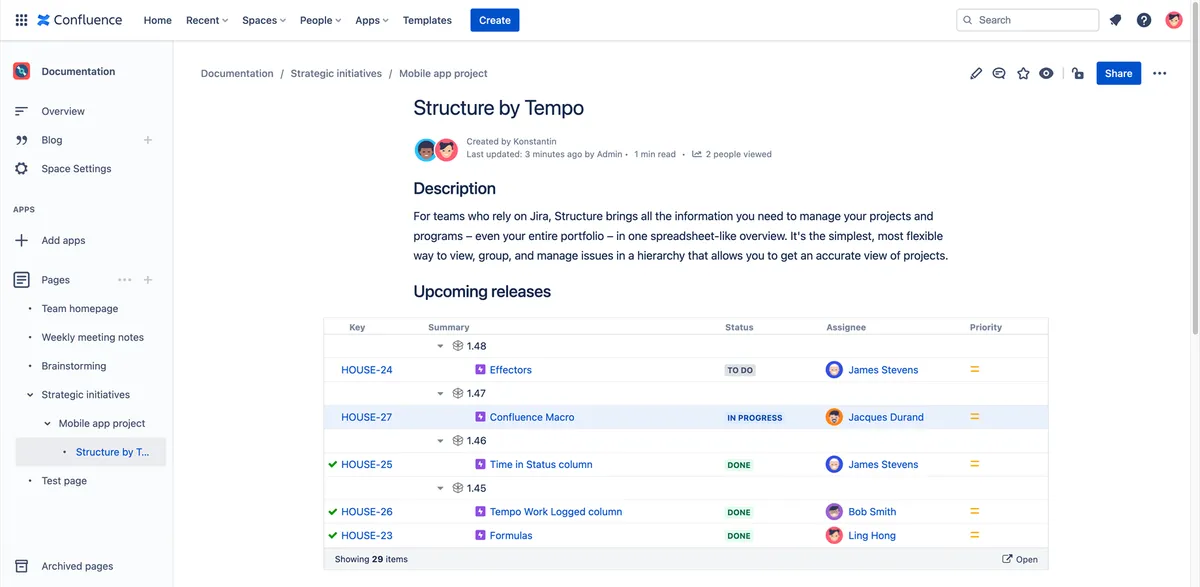Screen dimensions: 1200x587
Task: Click the IN PROGRESS status badge
Action: click(755, 418)
